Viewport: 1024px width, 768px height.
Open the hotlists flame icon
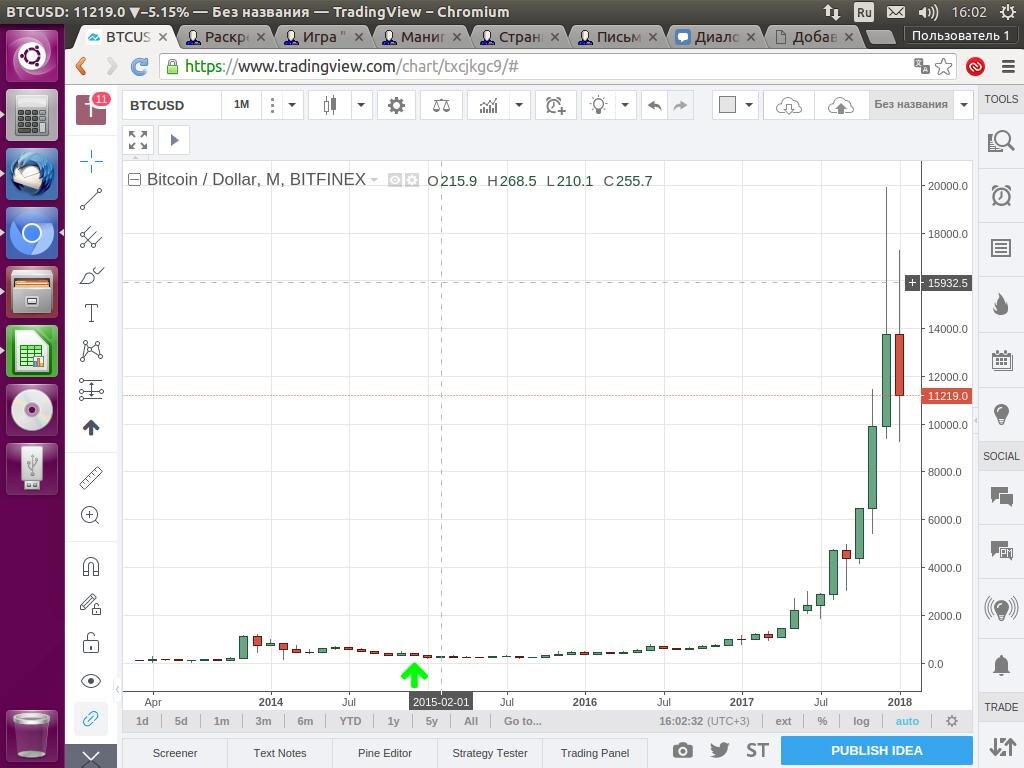(x=1000, y=304)
